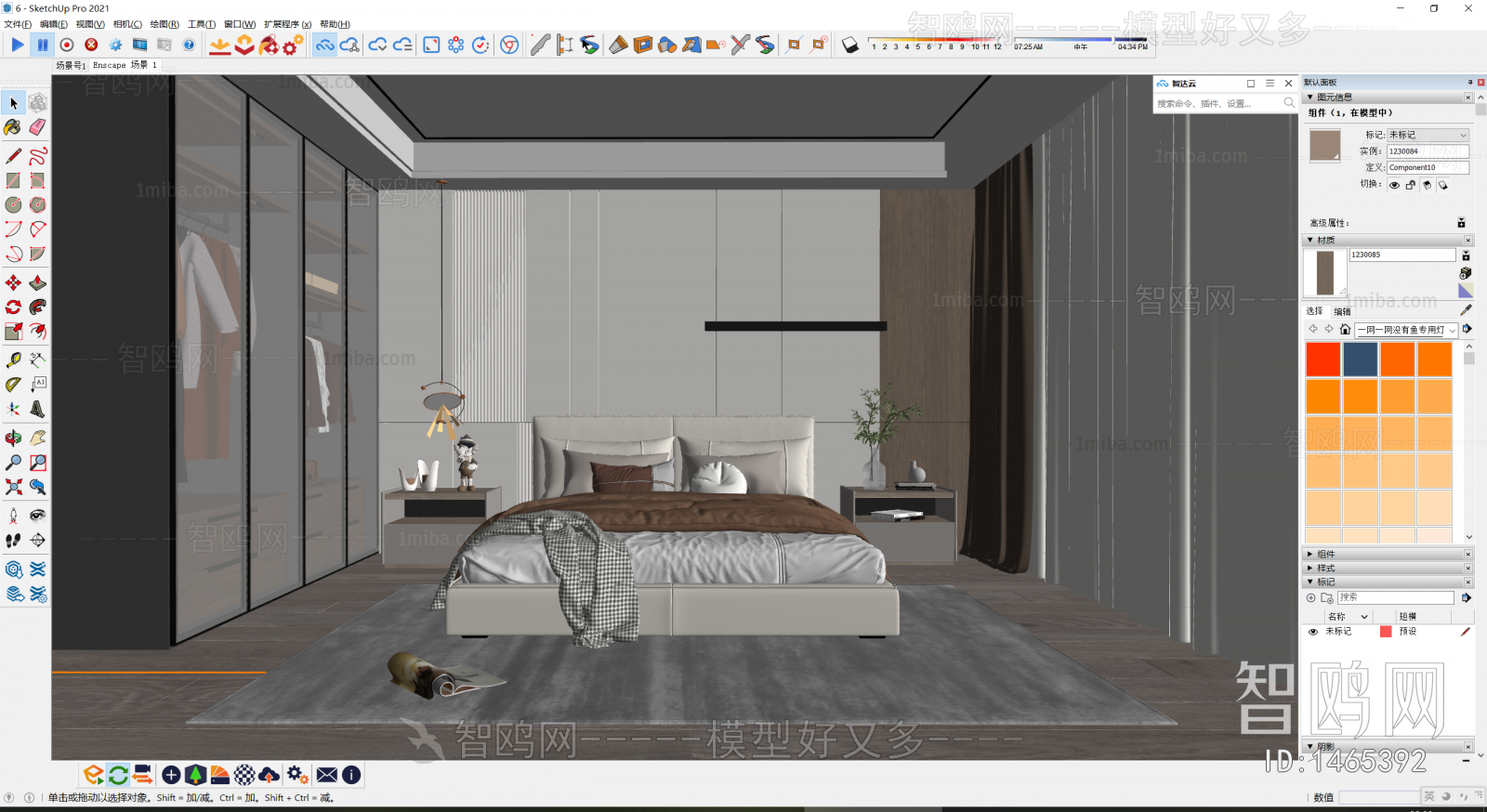Select the Rotate tool
The width and height of the screenshot is (1487, 812).
(13, 307)
